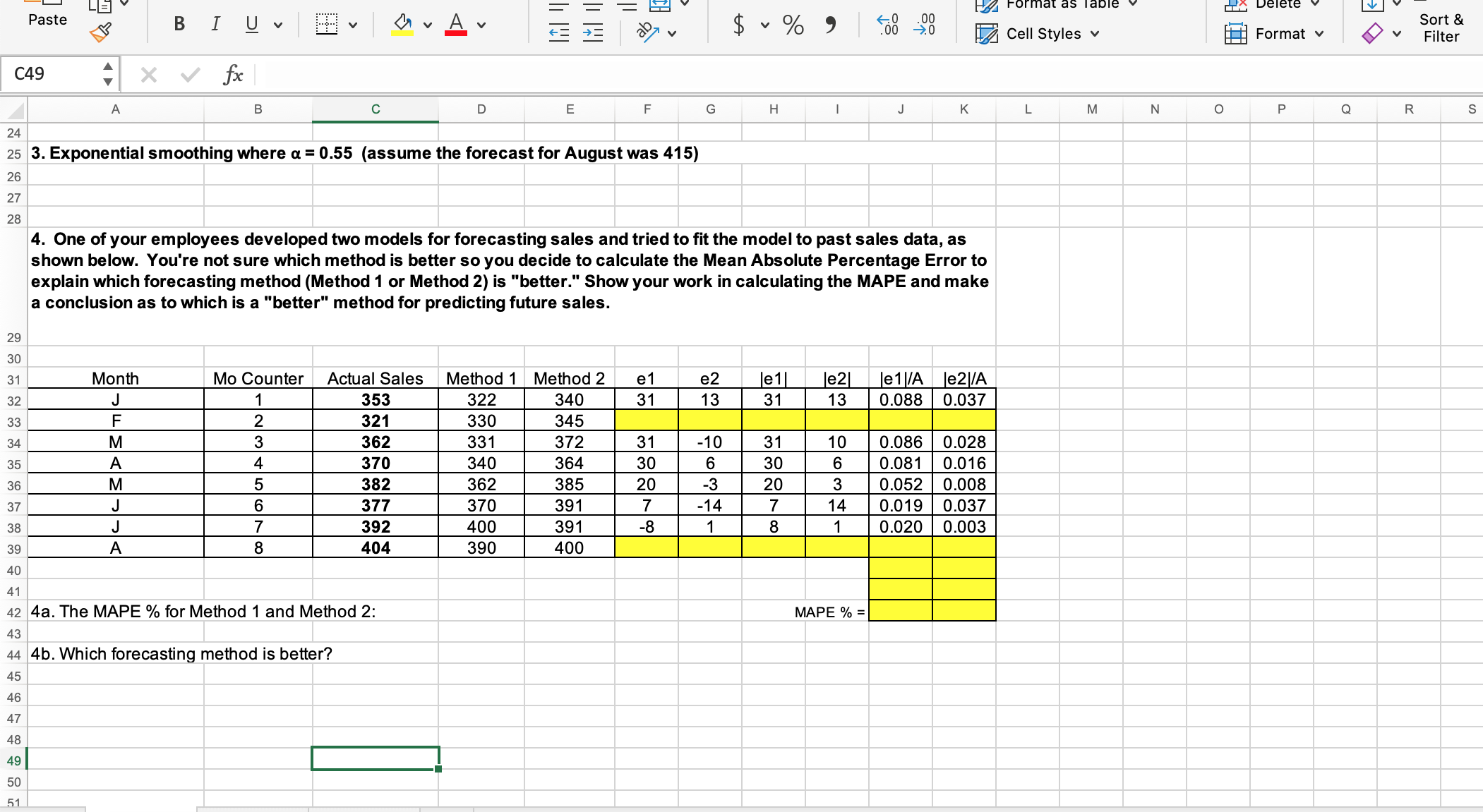Toggle bold formatting

(x=179, y=24)
